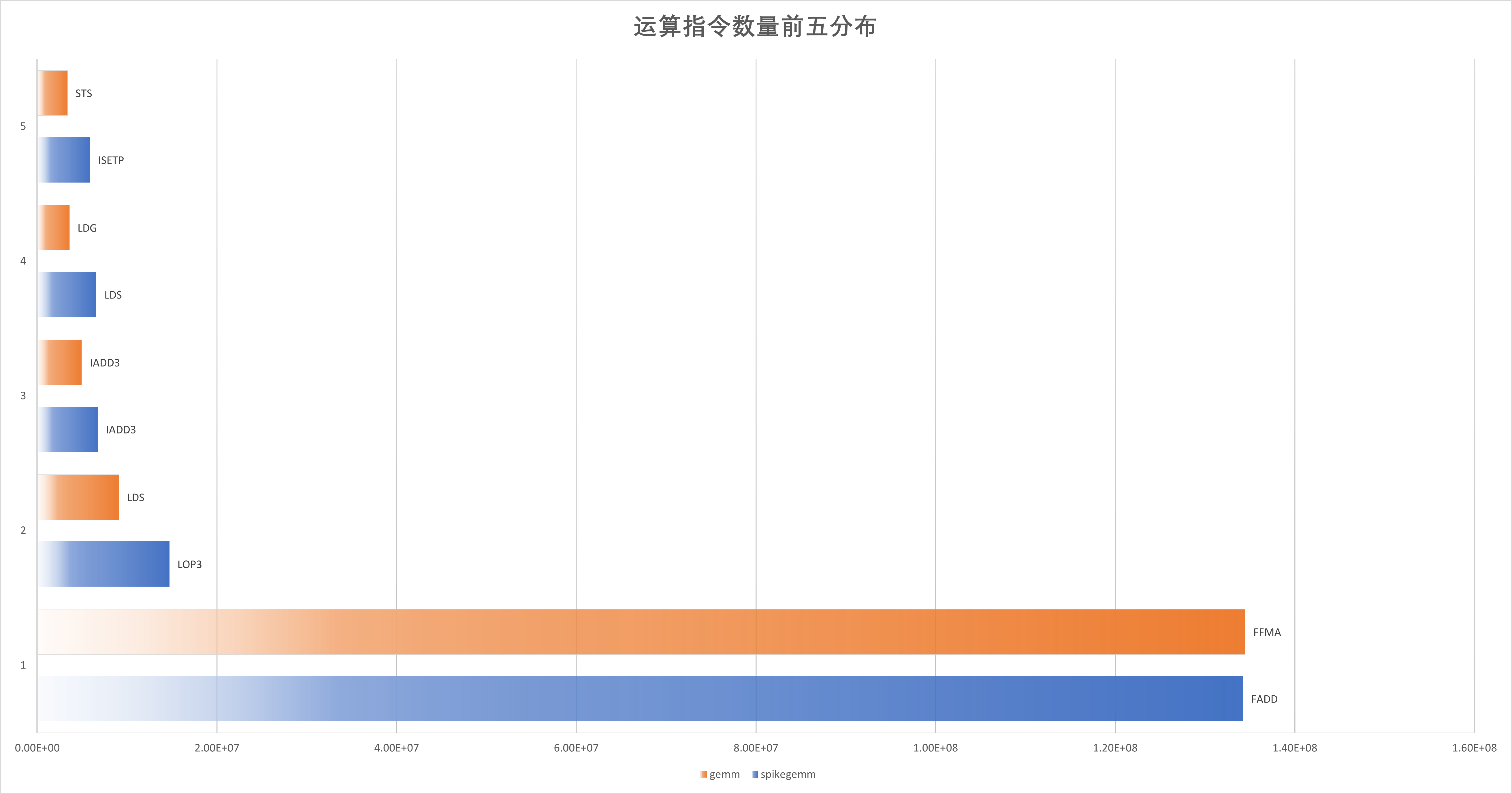Screen dimensions: 1512x794
Task: Select the 0.00E+00 axis label
Action: tap(37, 748)
